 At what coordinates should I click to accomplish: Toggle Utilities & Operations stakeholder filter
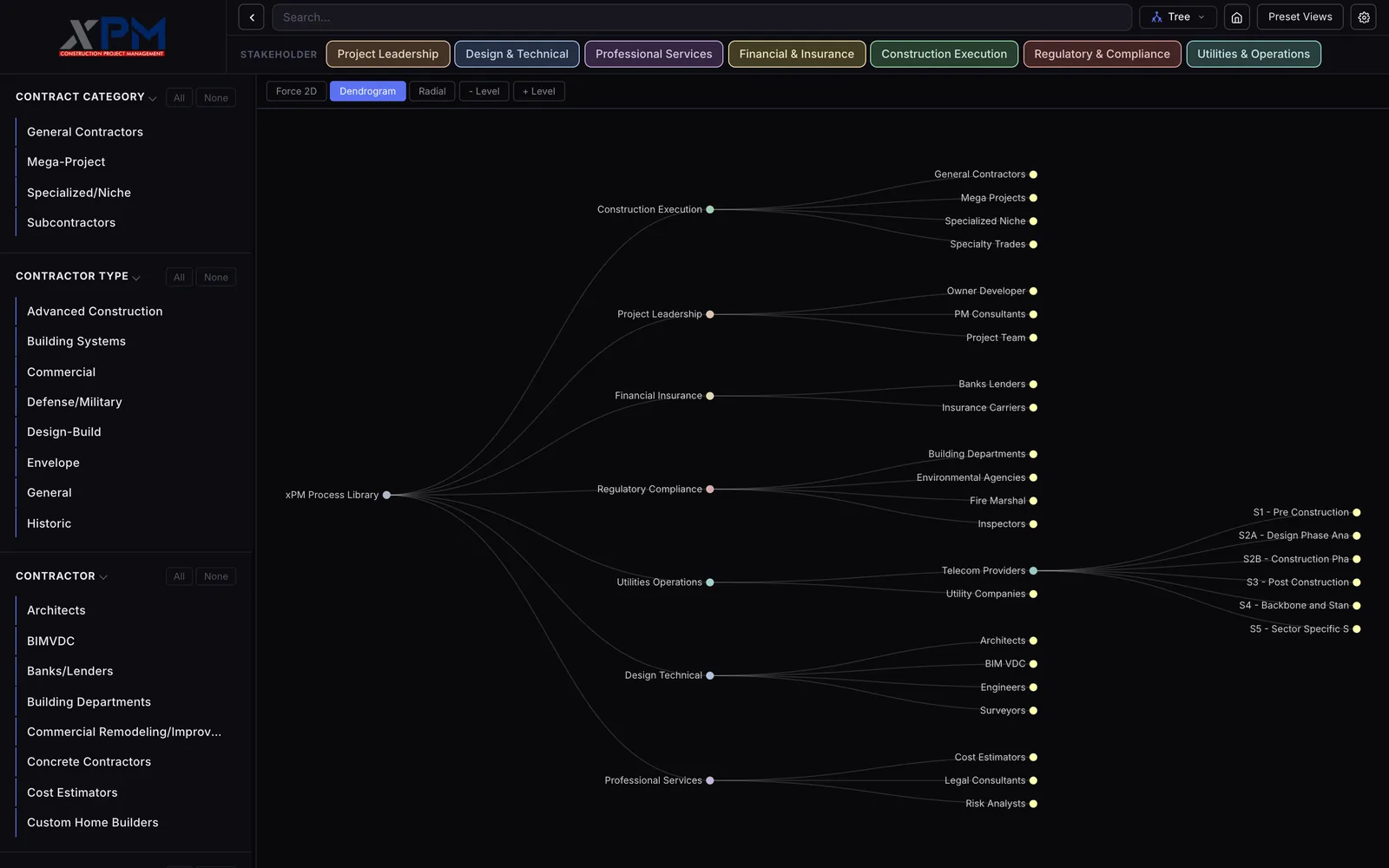click(x=1254, y=54)
